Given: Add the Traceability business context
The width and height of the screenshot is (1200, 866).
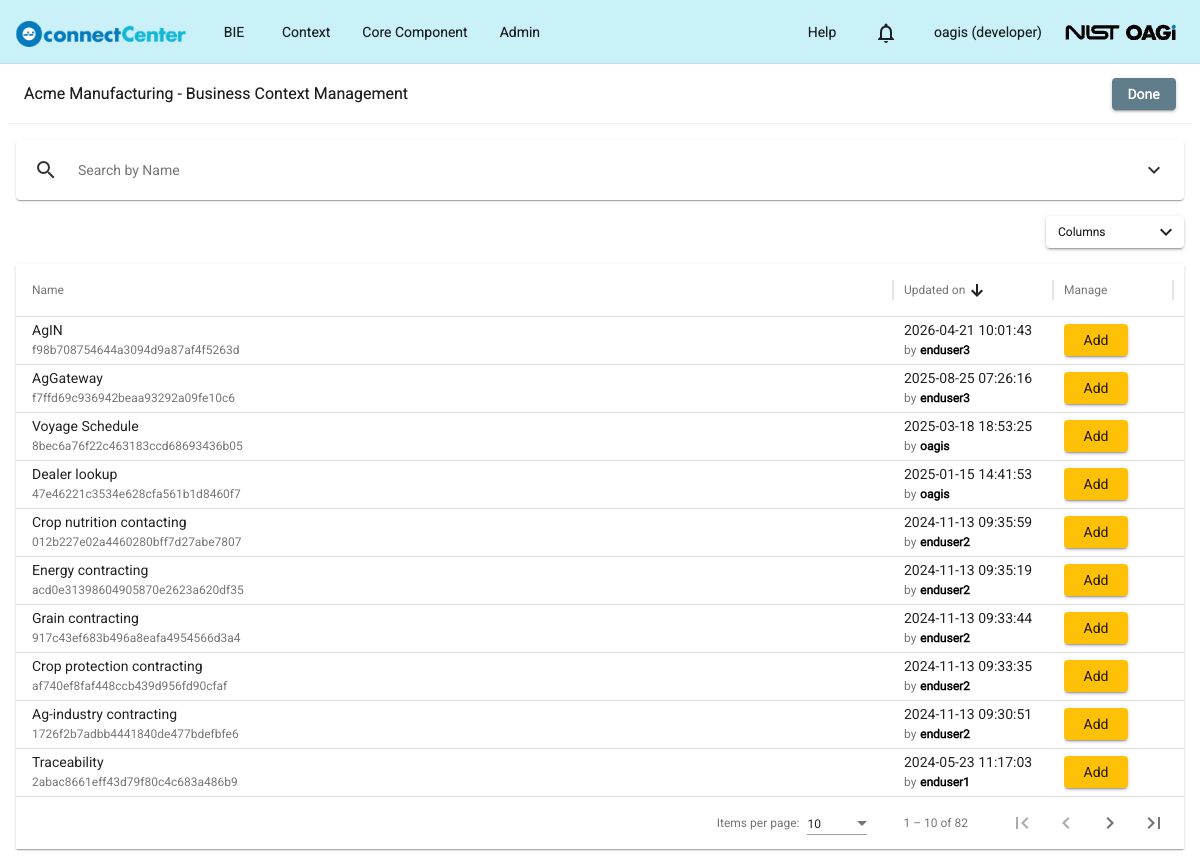Looking at the screenshot, I should click(x=1096, y=772).
